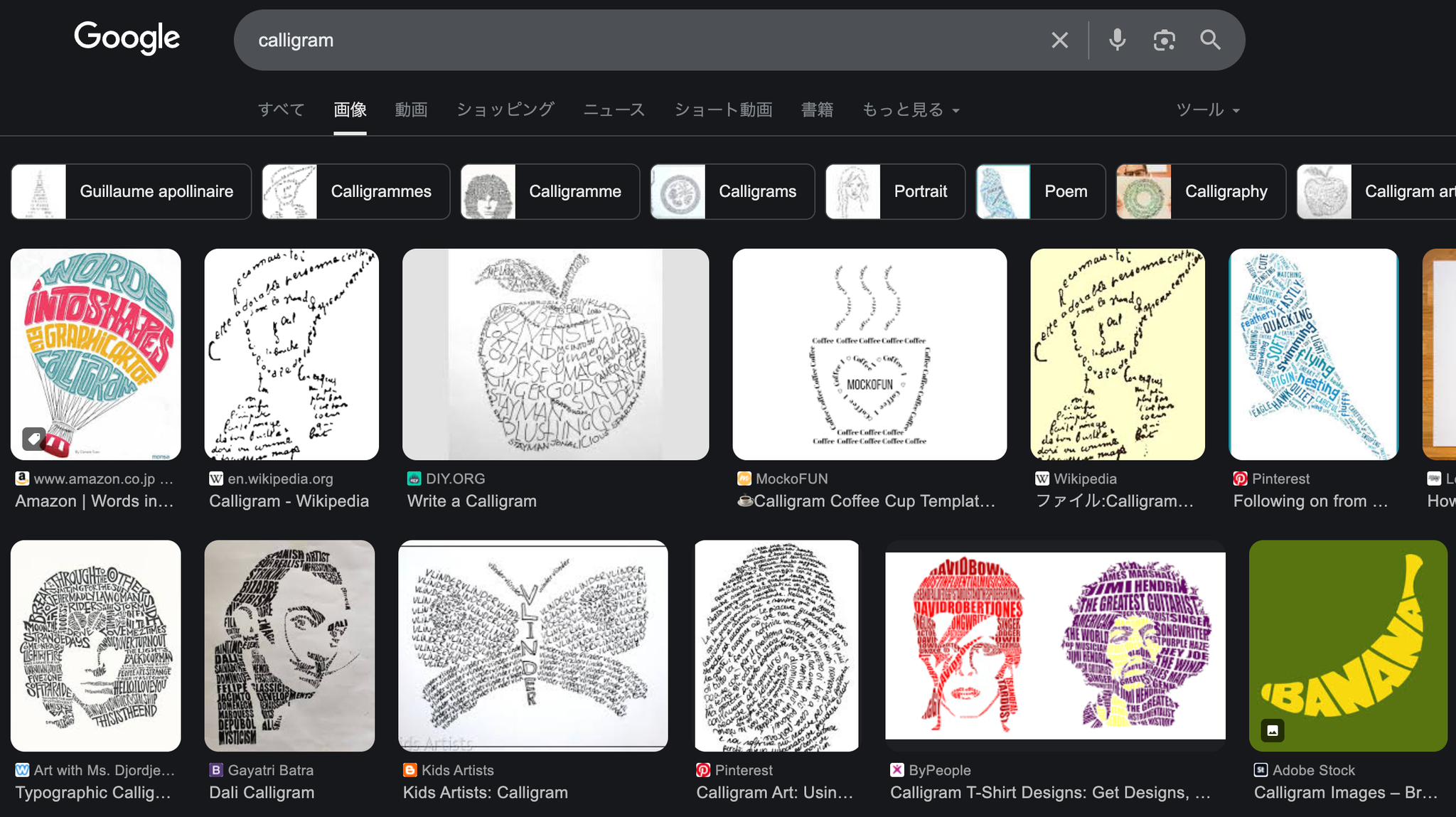The height and width of the screenshot is (817, 1456).
Task: Click the Google logo
Action: pyautogui.click(x=127, y=38)
